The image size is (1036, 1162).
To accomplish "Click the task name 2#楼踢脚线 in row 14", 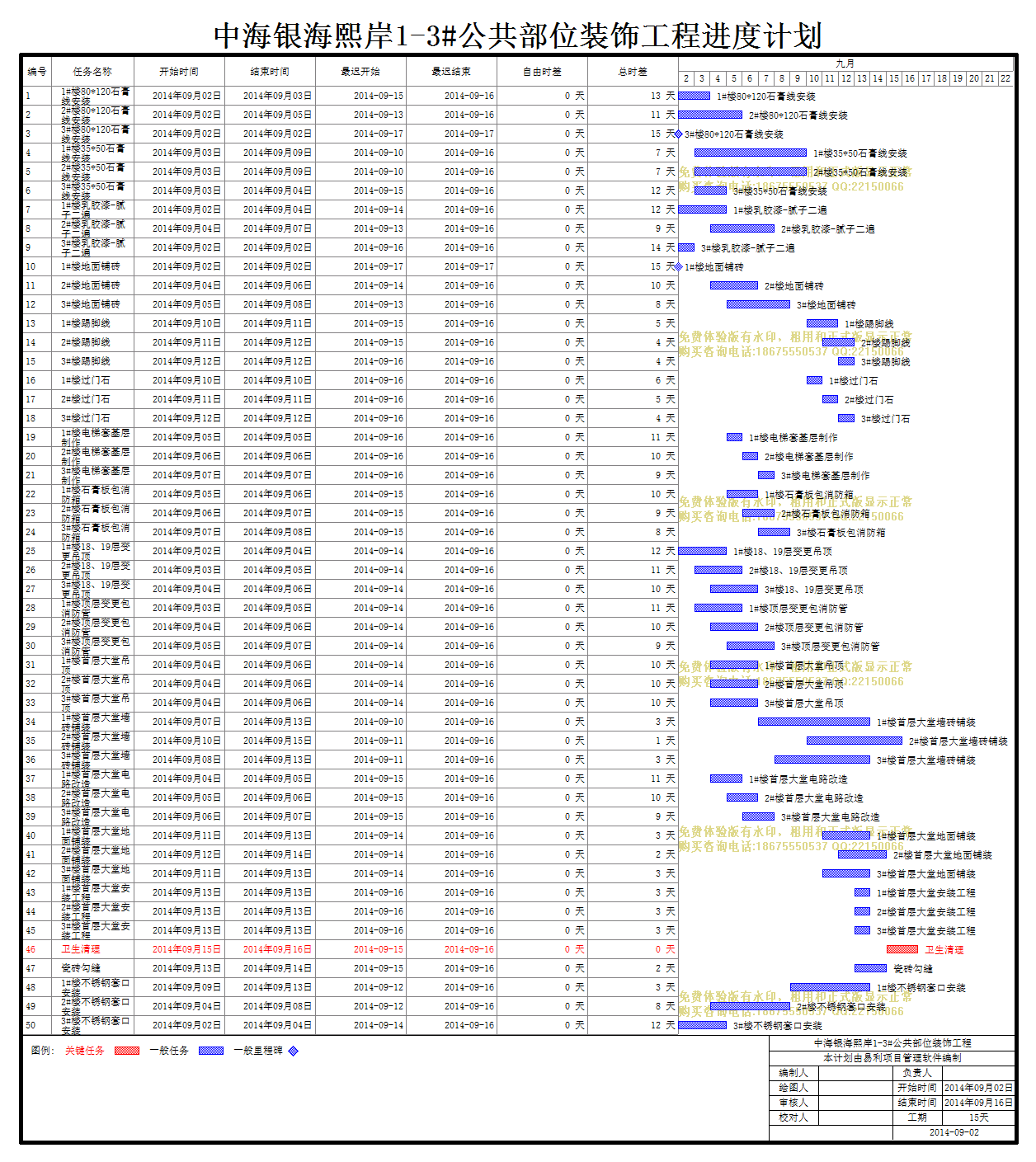I will tap(86, 342).
